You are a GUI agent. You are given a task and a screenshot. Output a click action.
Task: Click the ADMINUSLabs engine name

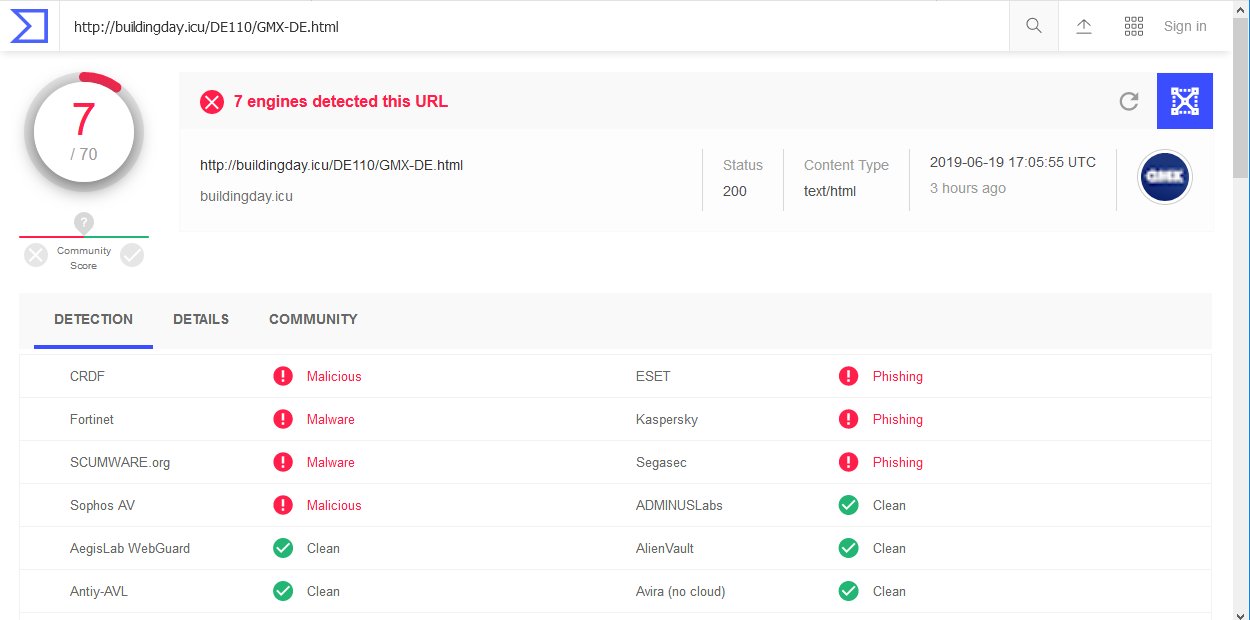(x=679, y=505)
